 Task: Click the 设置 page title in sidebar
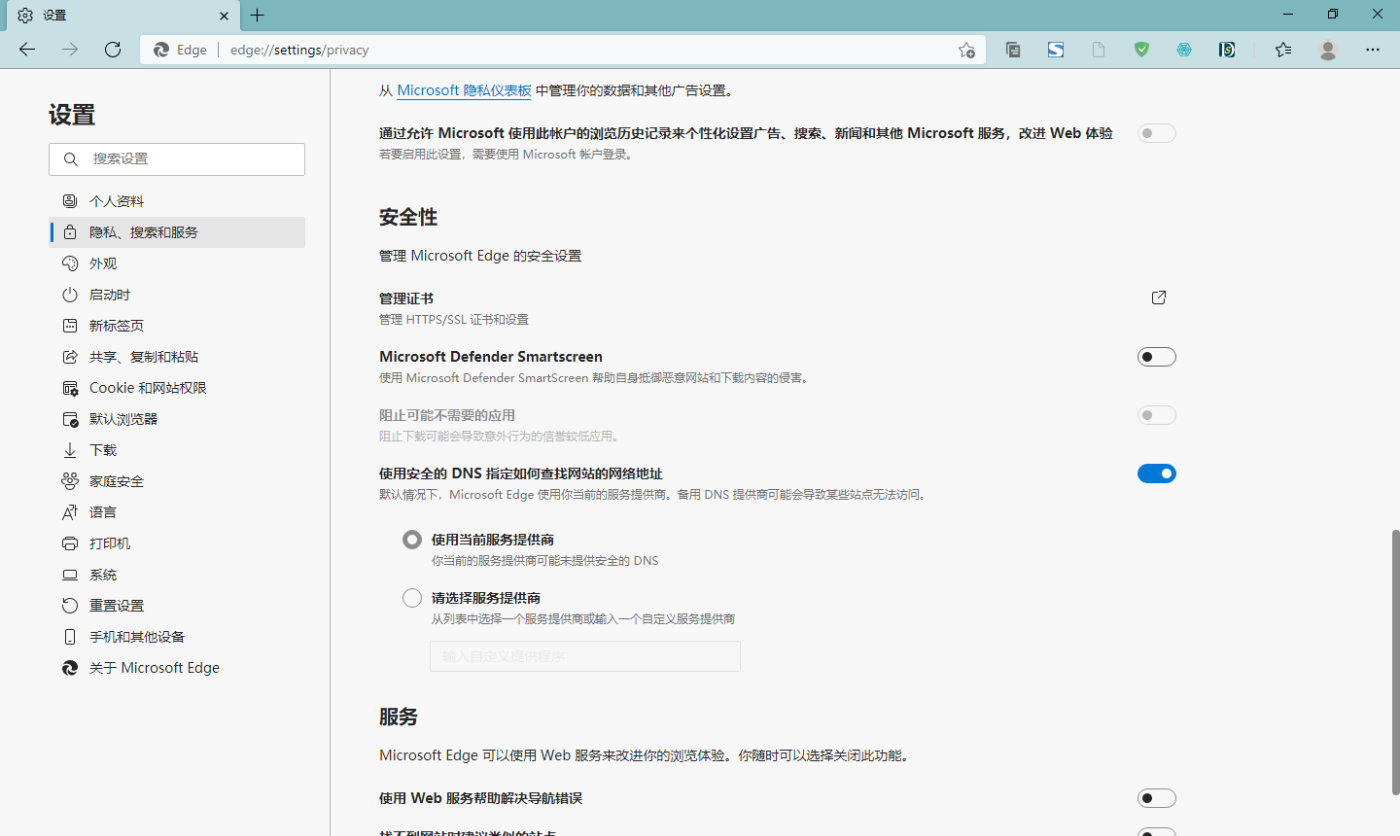tap(72, 115)
